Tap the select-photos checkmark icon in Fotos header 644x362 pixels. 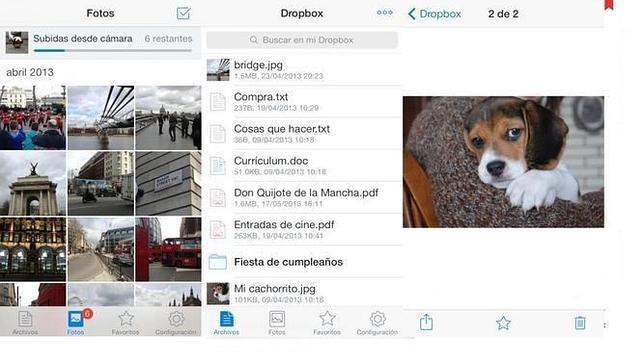pyautogui.click(x=183, y=13)
